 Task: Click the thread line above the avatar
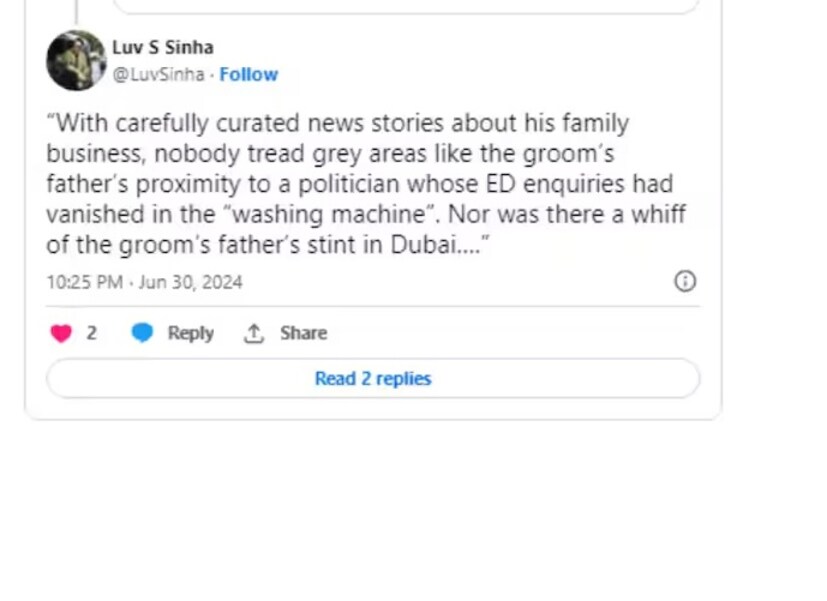pyautogui.click(x=76, y=10)
